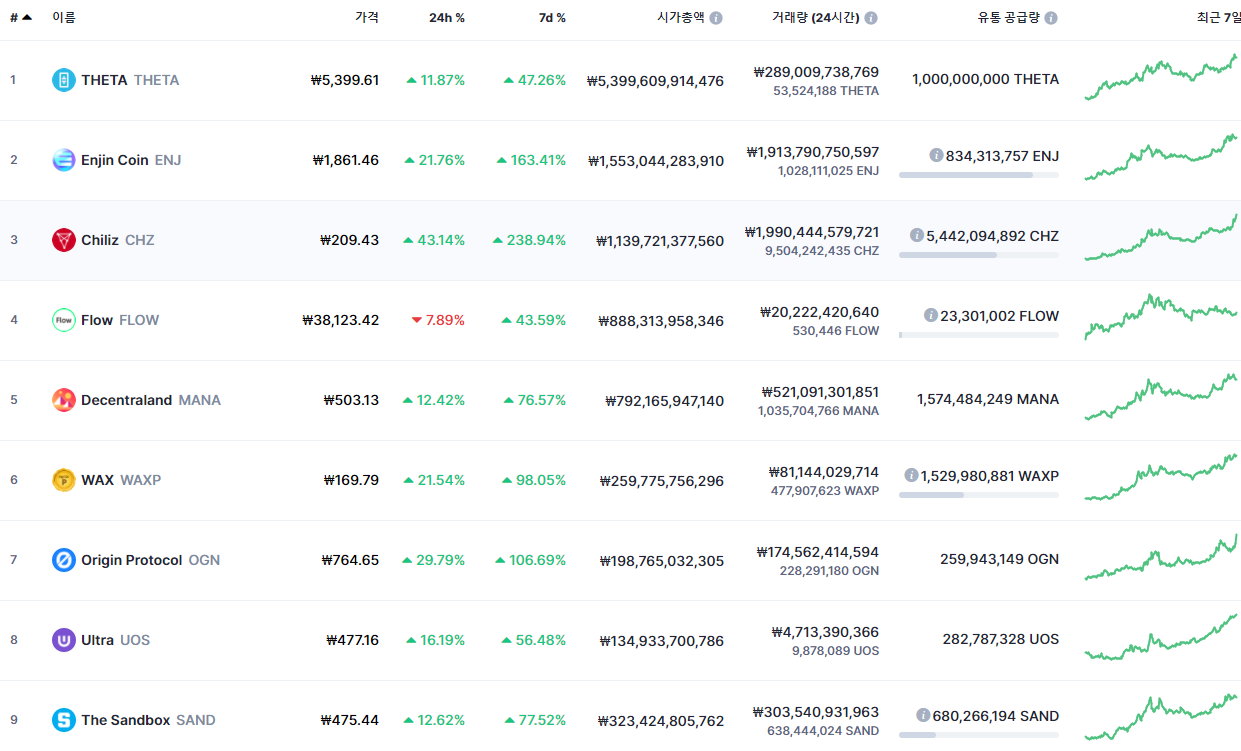
Task: Click the info icon beside 834,313,757 ENJ
Action: tap(936, 155)
